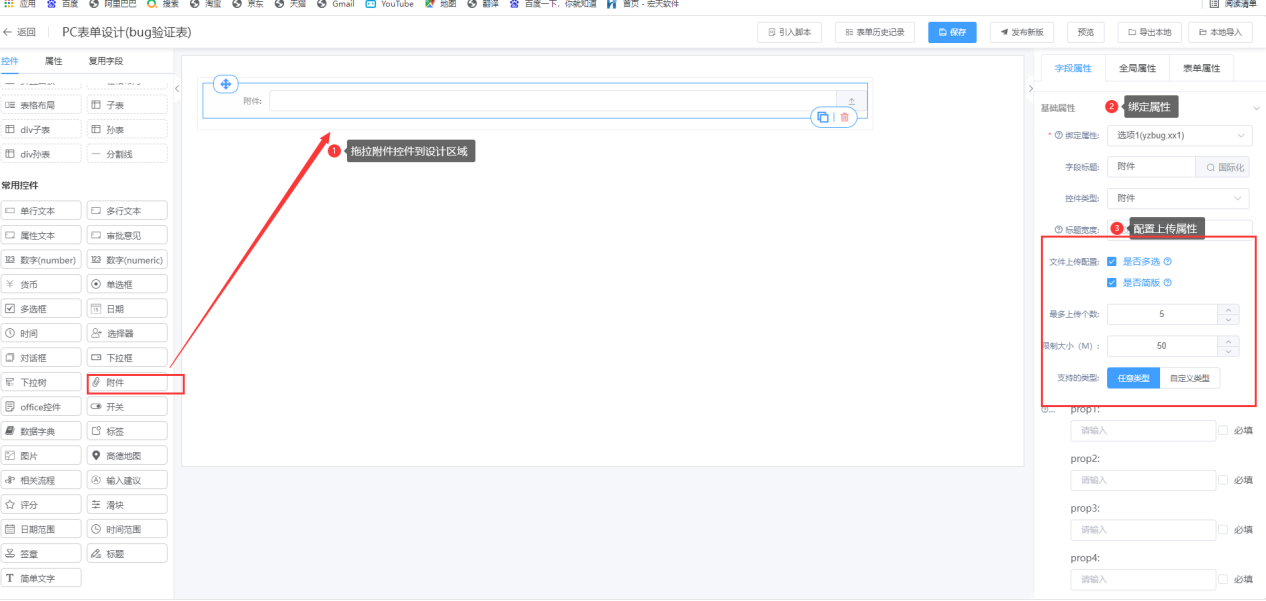Select the 单选框 radio control
Image resolution: width=1266 pixels, height=601 pixels.
pyautogui.click(x=127, y=284)
